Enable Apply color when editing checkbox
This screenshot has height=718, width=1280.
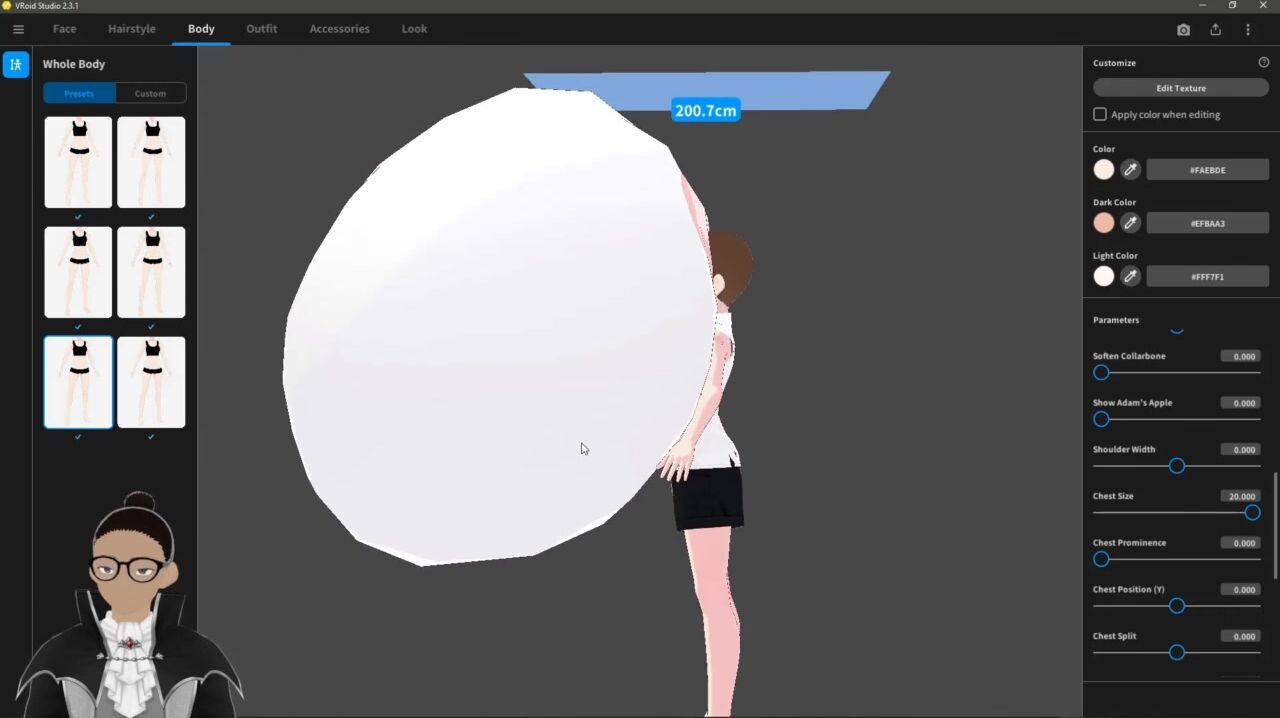pyautogui.click(x=1100, y=115)
